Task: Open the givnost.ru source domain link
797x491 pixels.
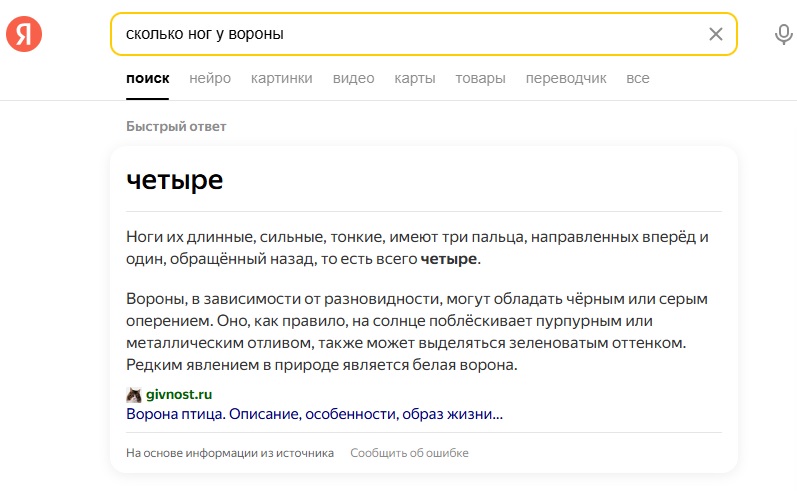Action: 179,394
